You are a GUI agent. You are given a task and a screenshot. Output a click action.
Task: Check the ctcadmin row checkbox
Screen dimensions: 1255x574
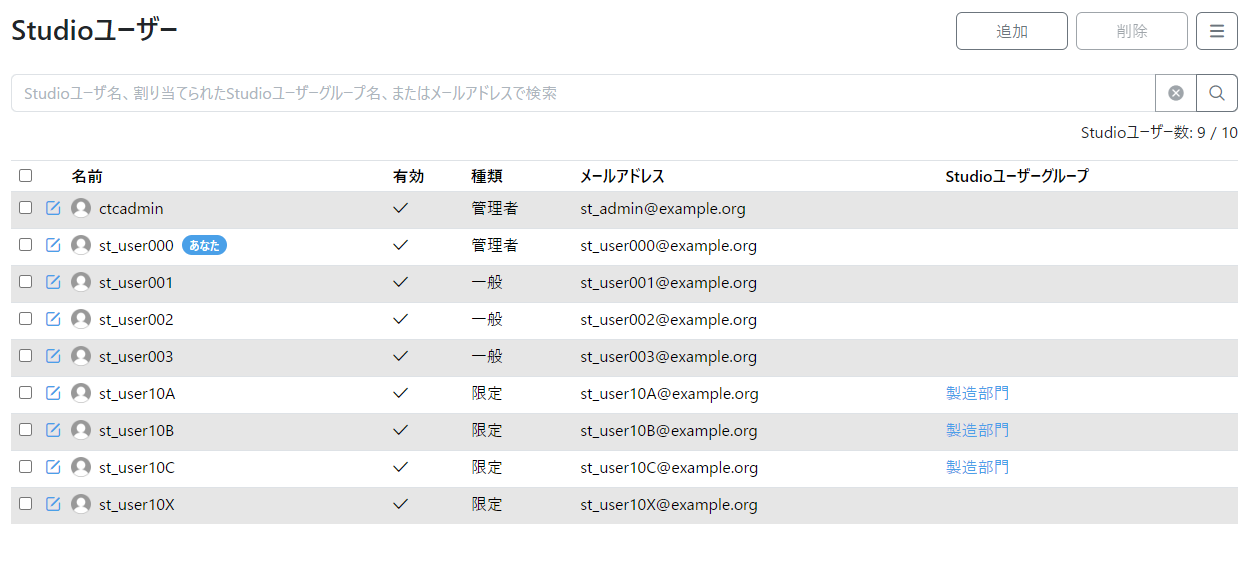coord(25,207)
